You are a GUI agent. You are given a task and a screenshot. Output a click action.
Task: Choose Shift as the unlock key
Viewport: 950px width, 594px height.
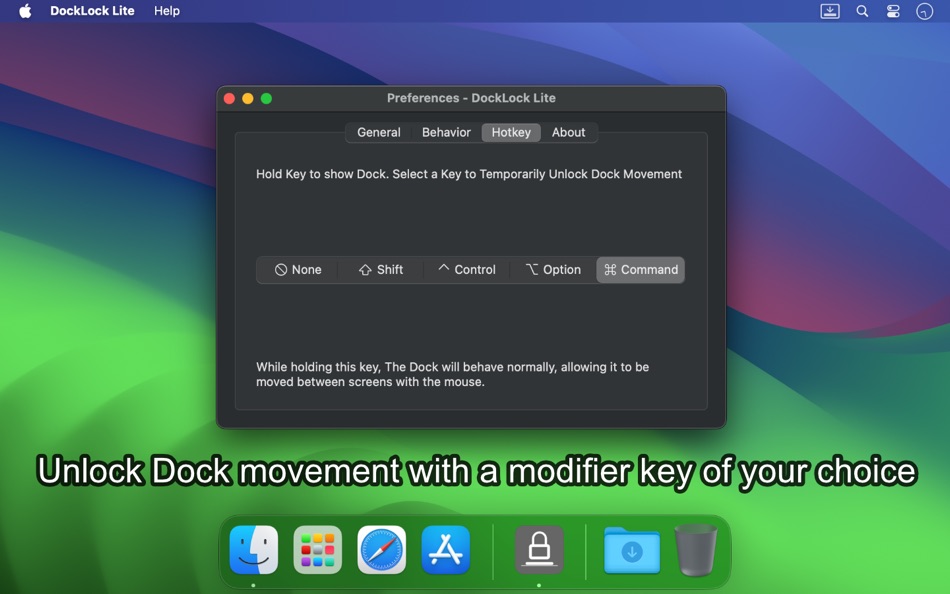[x=380, y=270]
